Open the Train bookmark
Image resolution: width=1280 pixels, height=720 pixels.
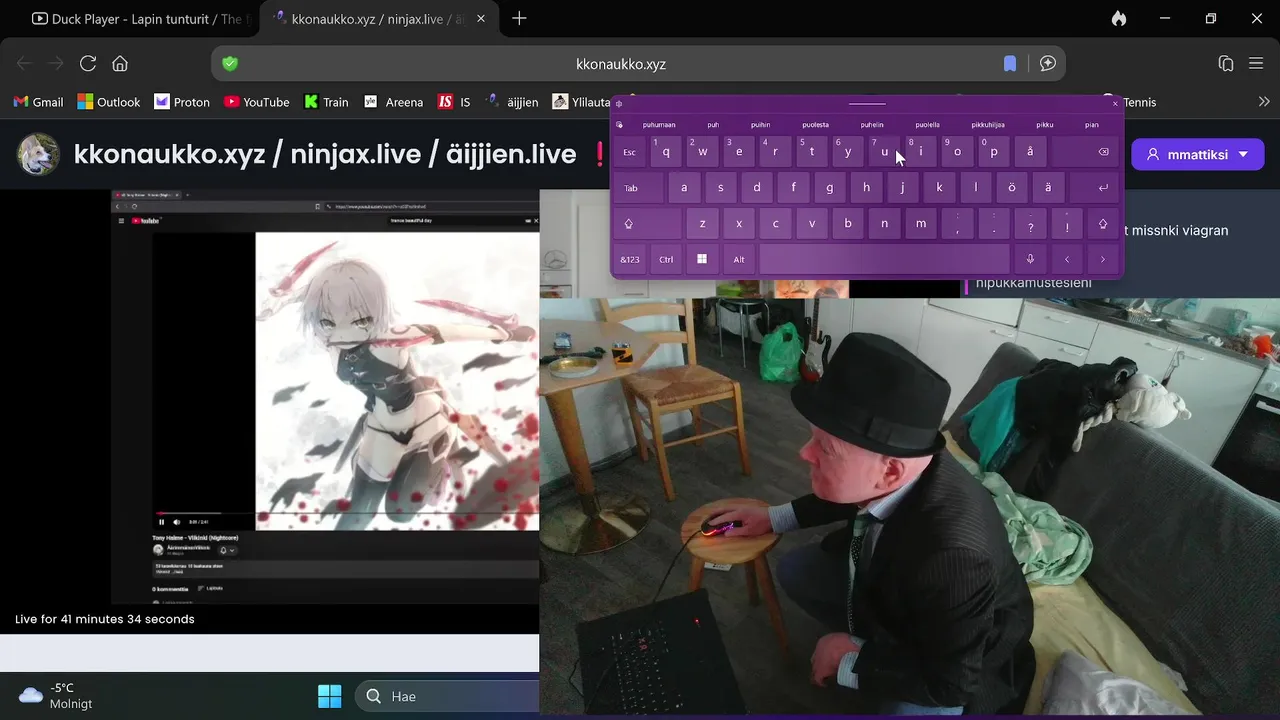326,102
